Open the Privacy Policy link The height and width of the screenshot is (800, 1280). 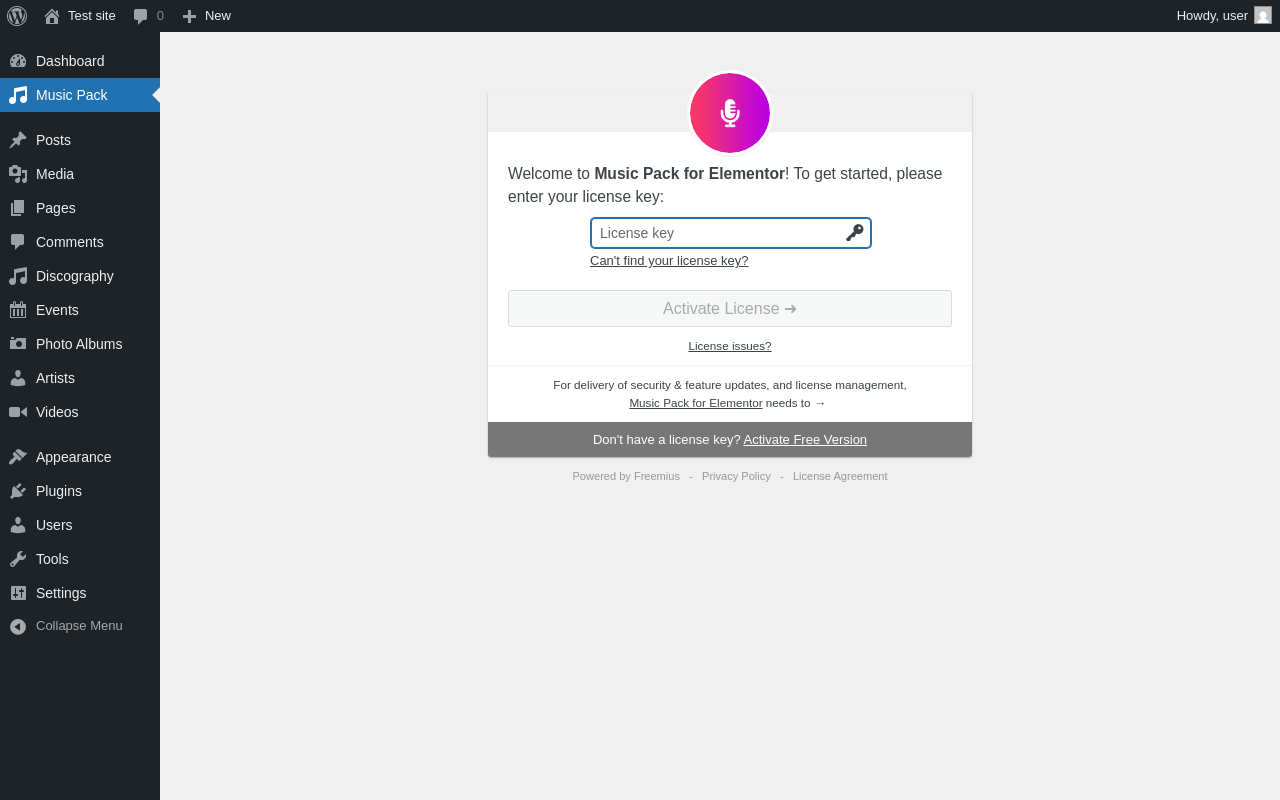tap(736, 476)
